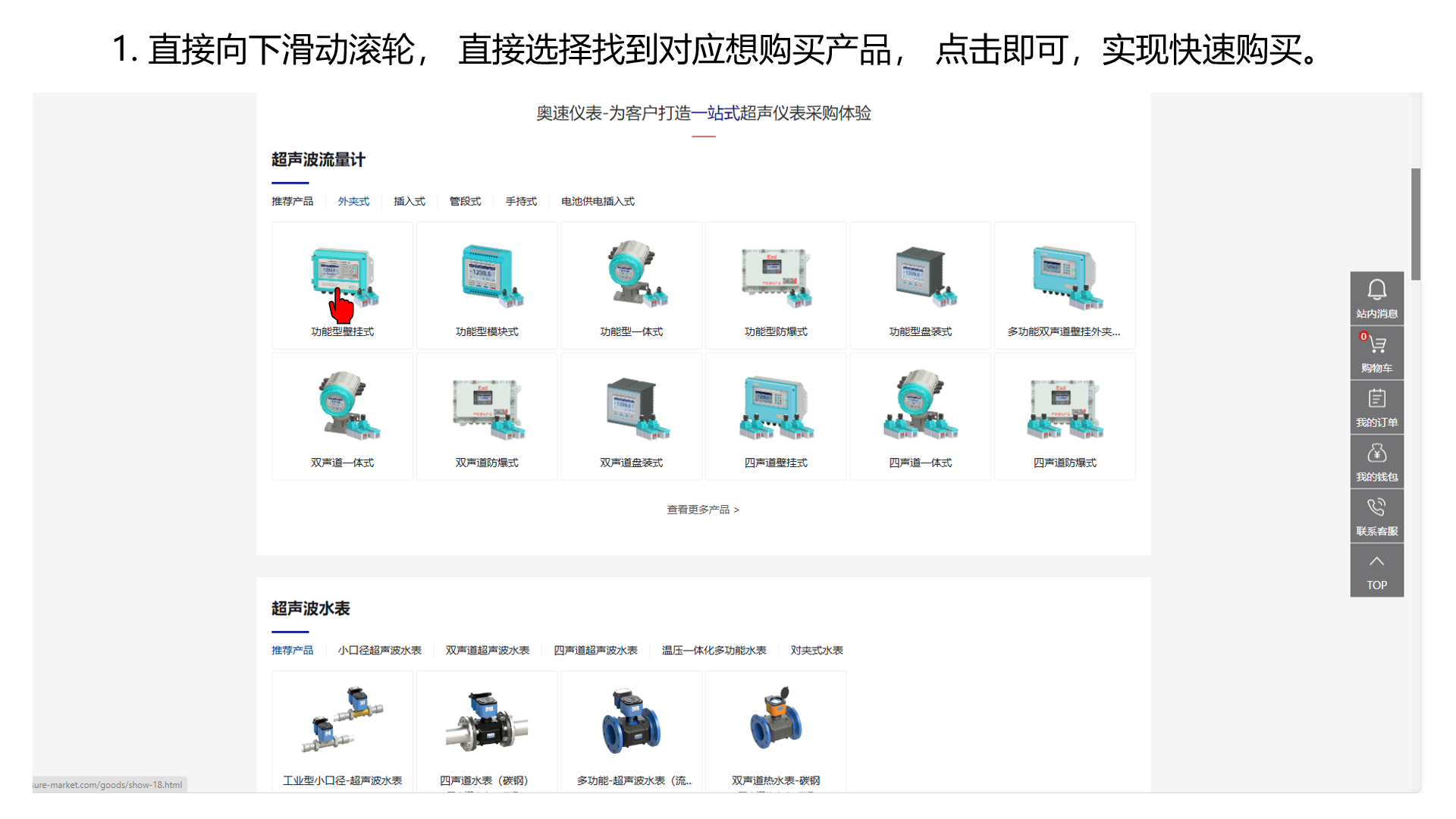Open the 四声道一体式 product image
The width and height of the screenshot is (1456, 819).
point(921,406)
